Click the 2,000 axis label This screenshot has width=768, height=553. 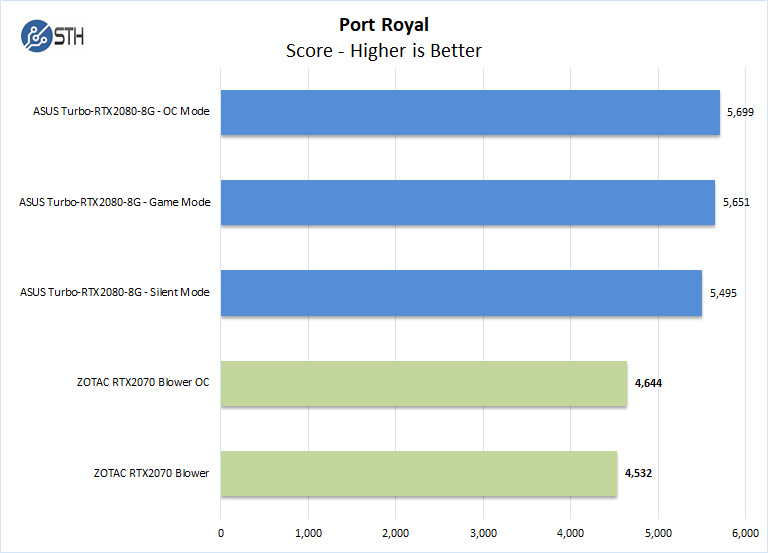[396, 533]
